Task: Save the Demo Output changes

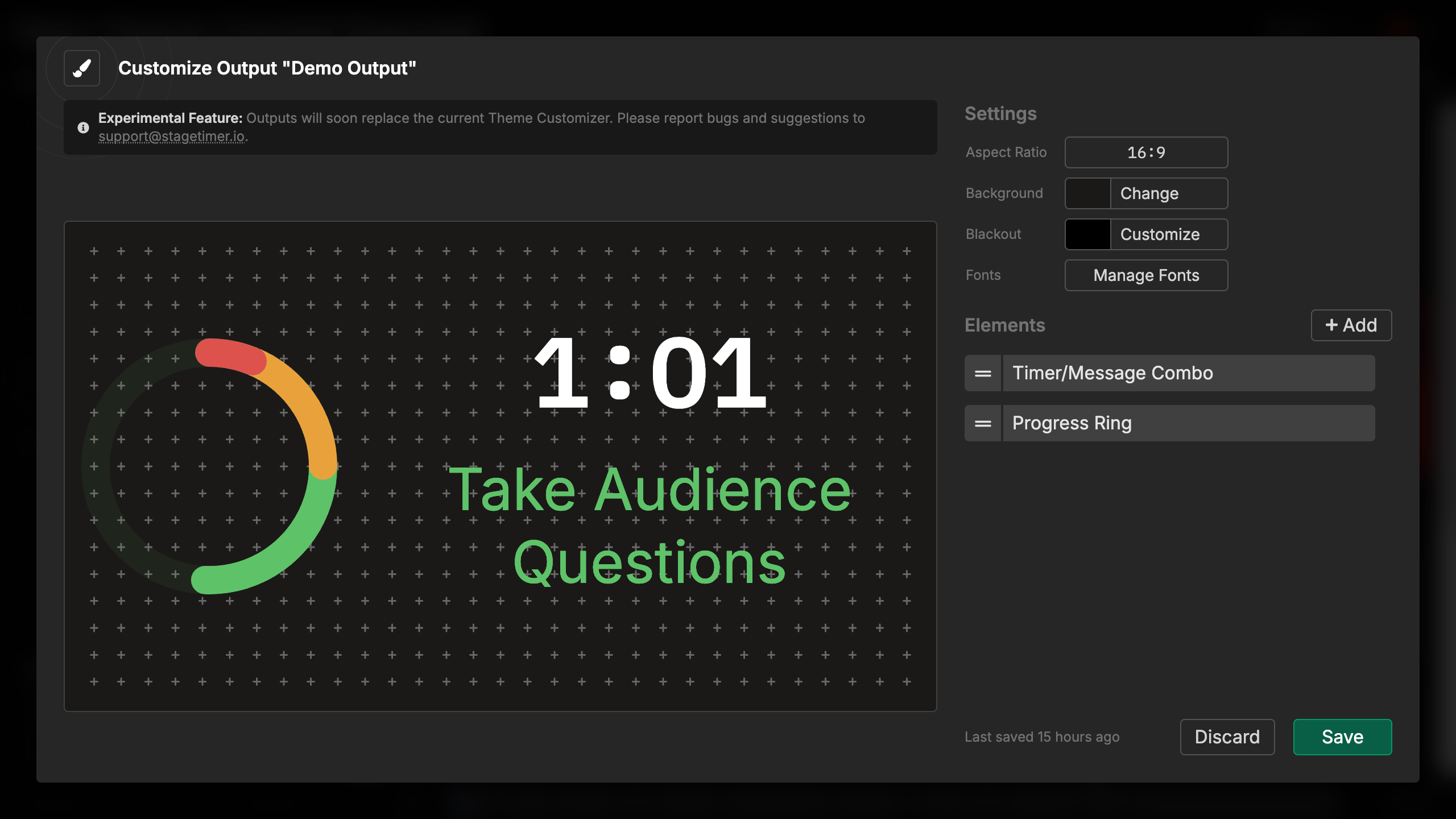Action: (1342, 737)
